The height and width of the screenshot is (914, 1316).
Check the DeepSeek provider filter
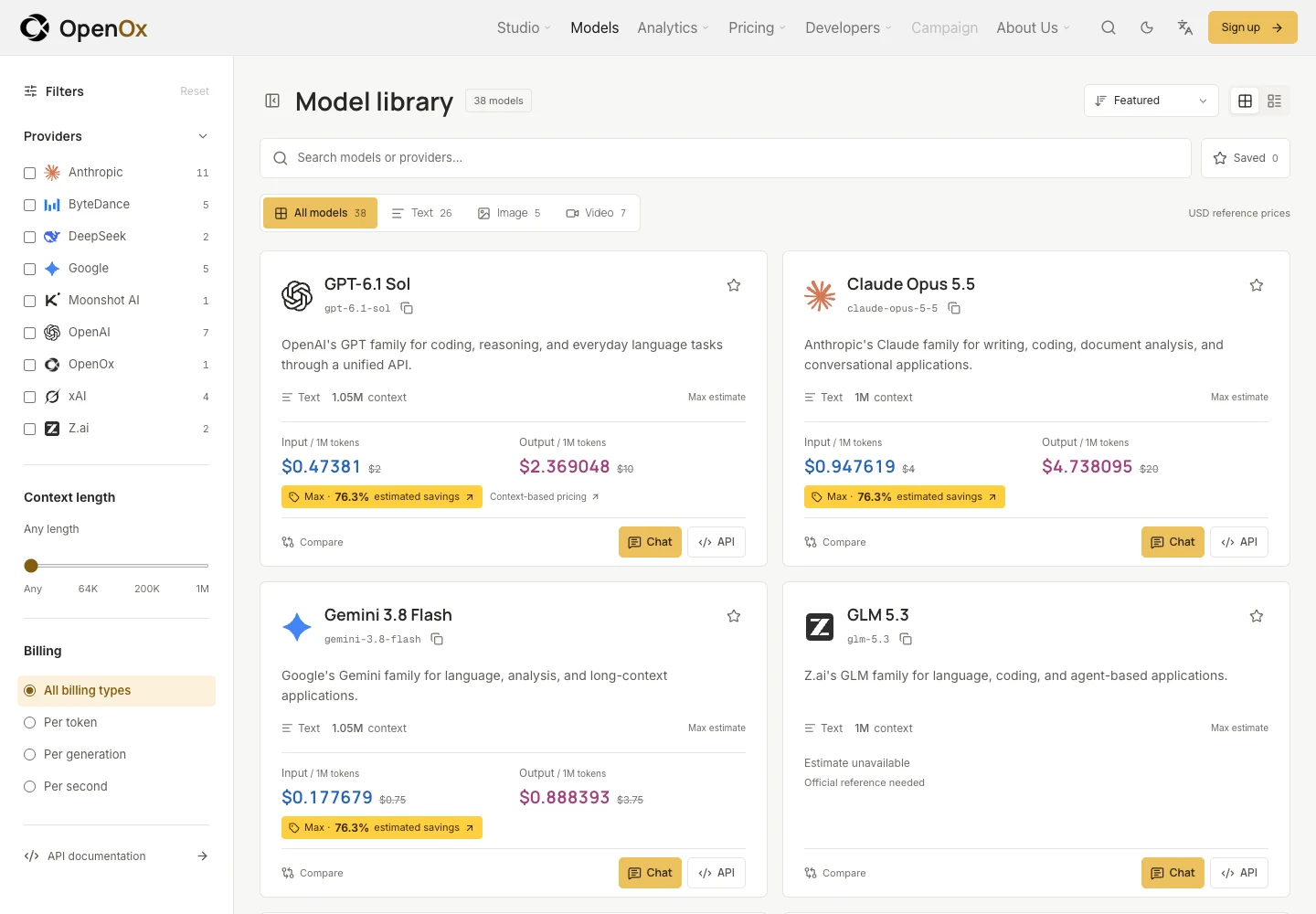[x=29, y=237]
